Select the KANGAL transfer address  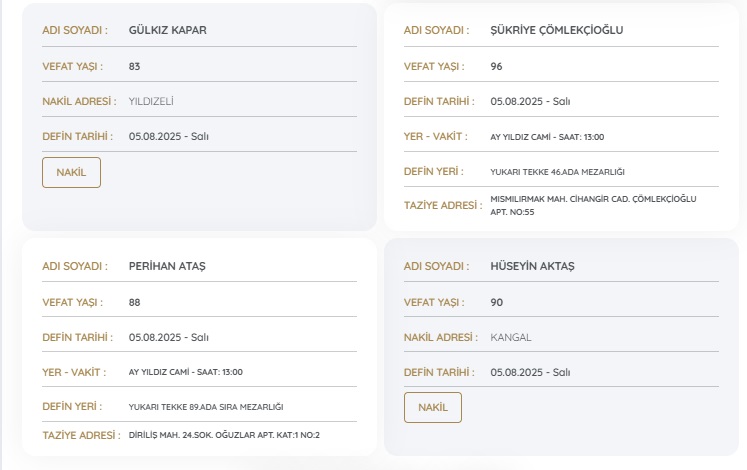511,337
